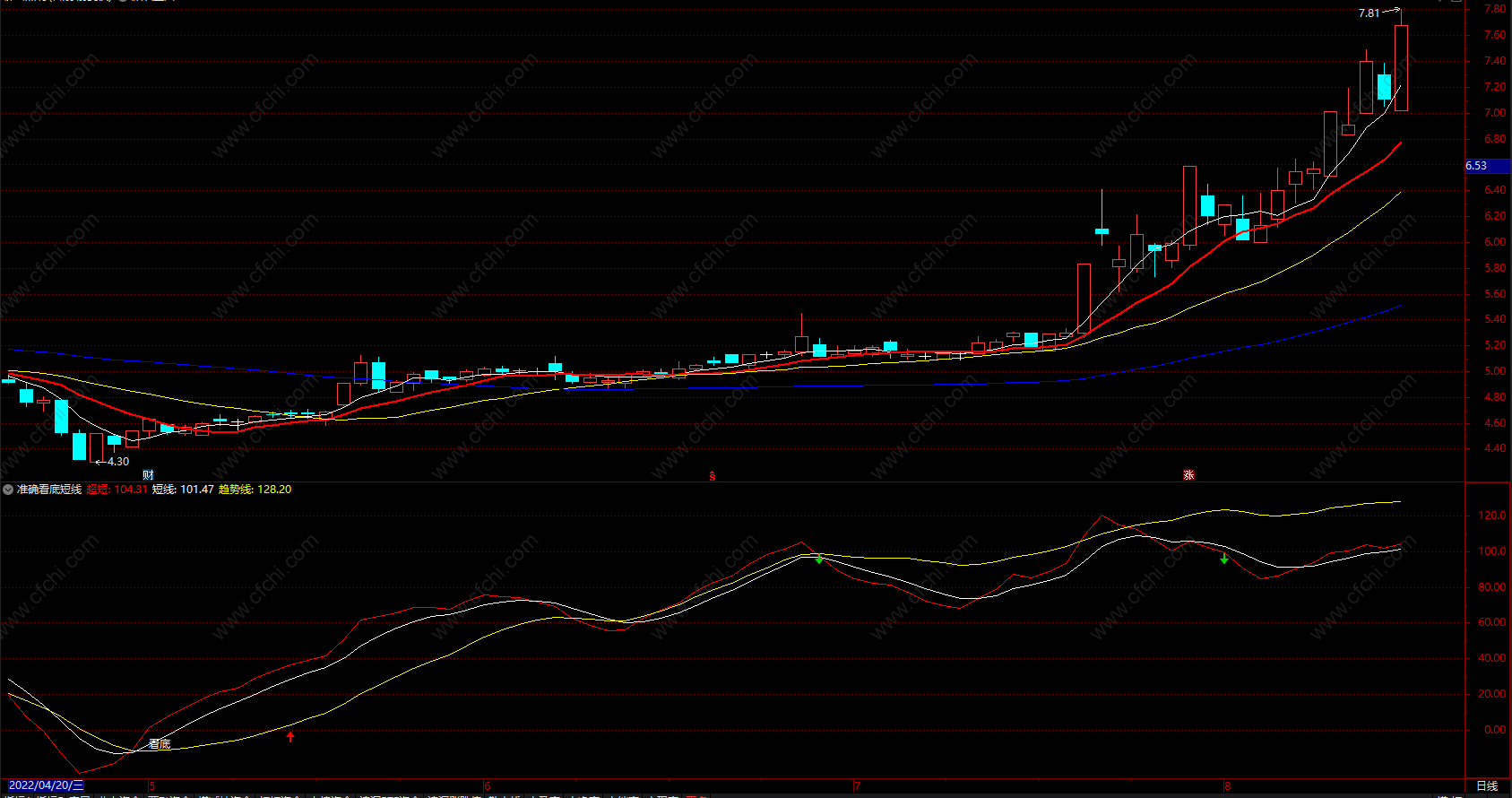Select the last red candlestick under 7.81
Viewport: 1512px width, 798px height.
[1401, 67]
